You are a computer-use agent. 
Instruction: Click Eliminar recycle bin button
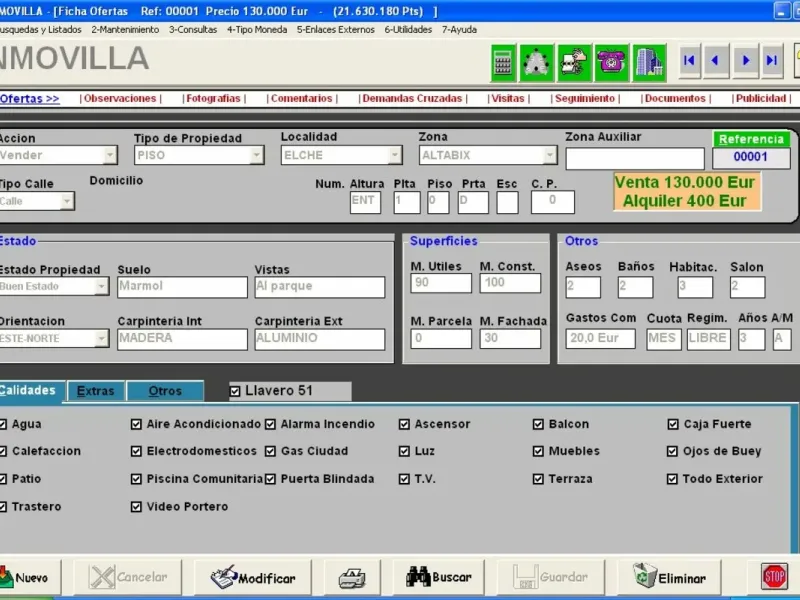[669, 577]
